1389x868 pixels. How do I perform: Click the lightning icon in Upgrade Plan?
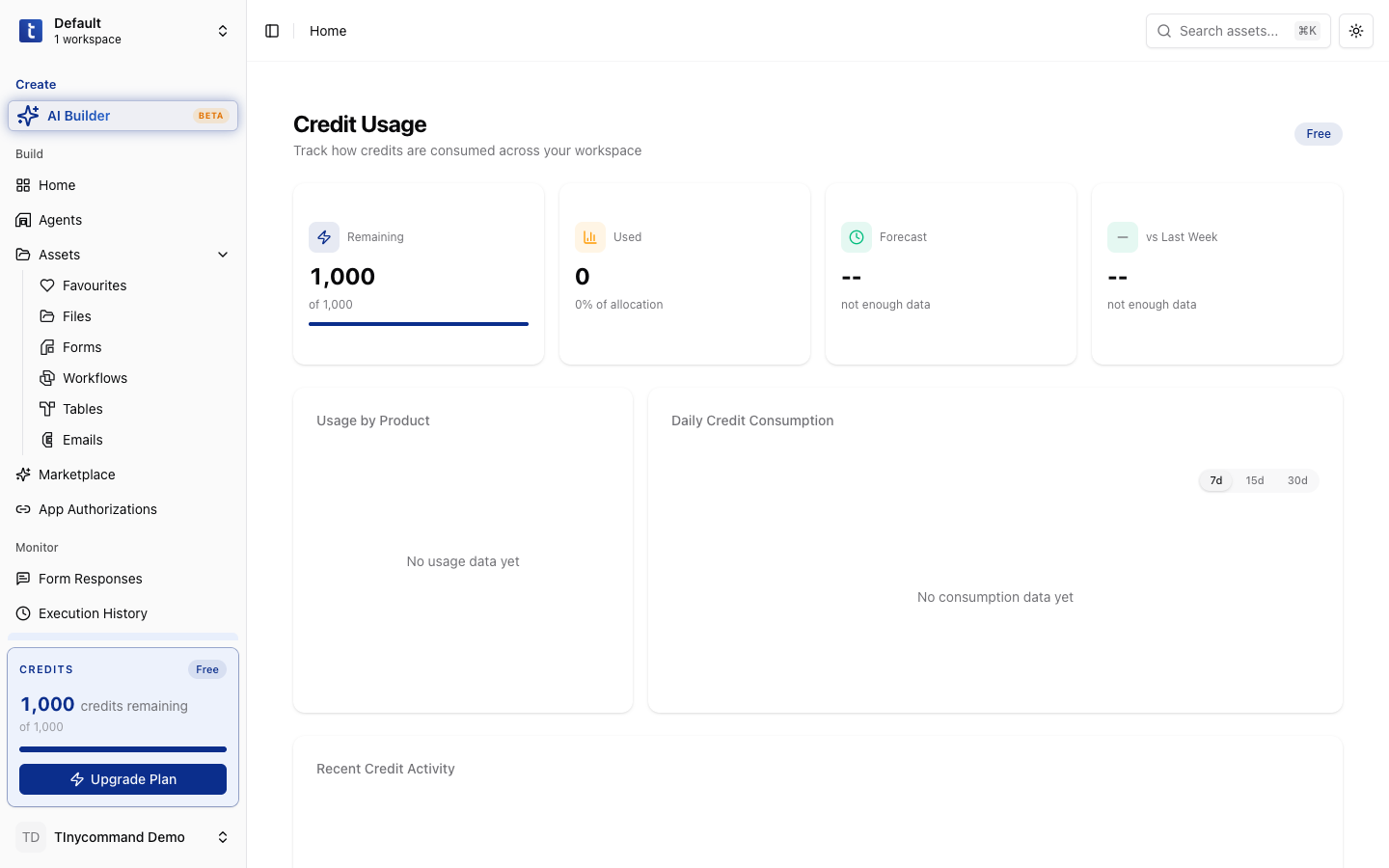point(77,779)
